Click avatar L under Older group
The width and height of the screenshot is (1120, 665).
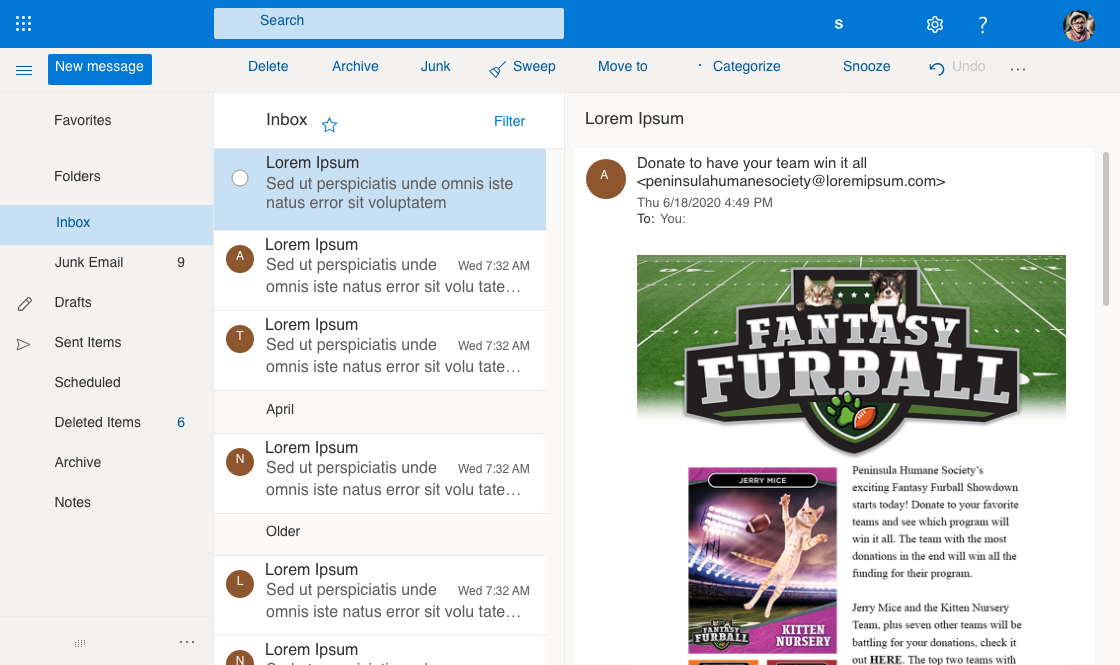240,584
